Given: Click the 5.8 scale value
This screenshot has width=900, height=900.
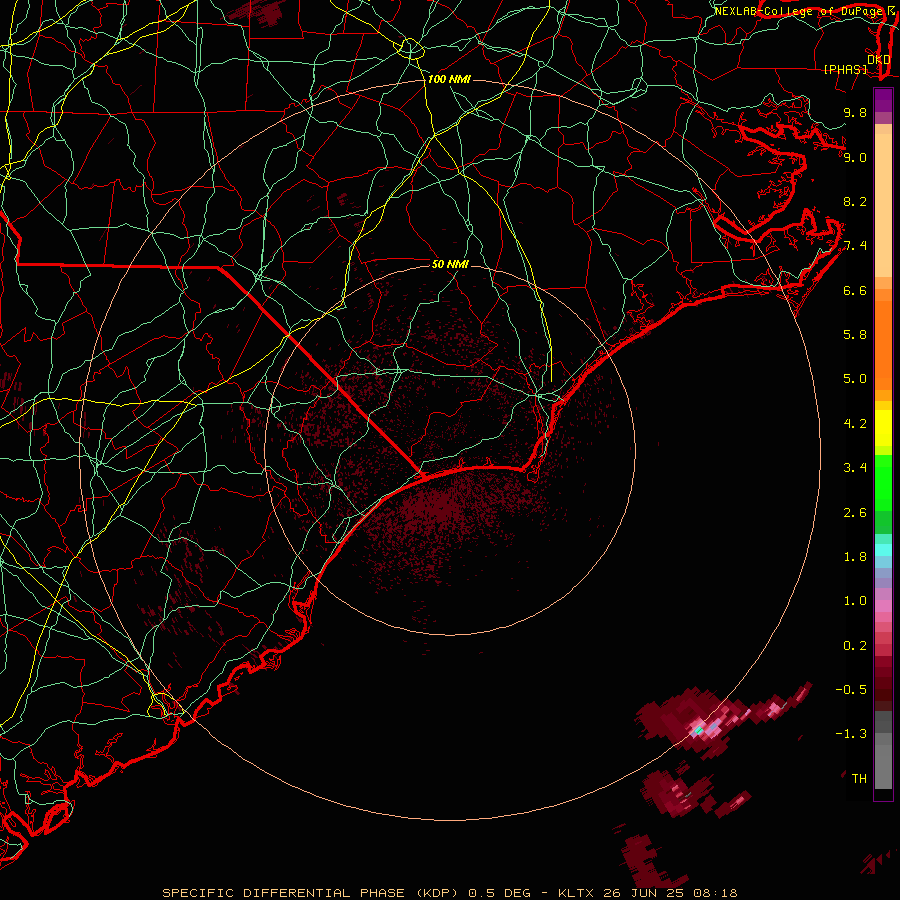Looking at the screenshot, I should pyautogui.click(x=855, y=335).
